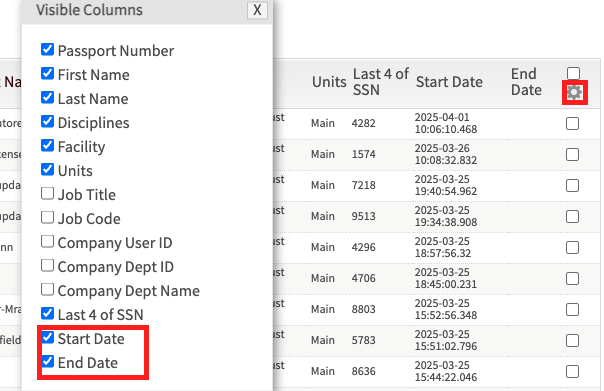Screen dimensions: 604x391
Task: Click the SSN value 9513
Action: (x=363, y=216)
